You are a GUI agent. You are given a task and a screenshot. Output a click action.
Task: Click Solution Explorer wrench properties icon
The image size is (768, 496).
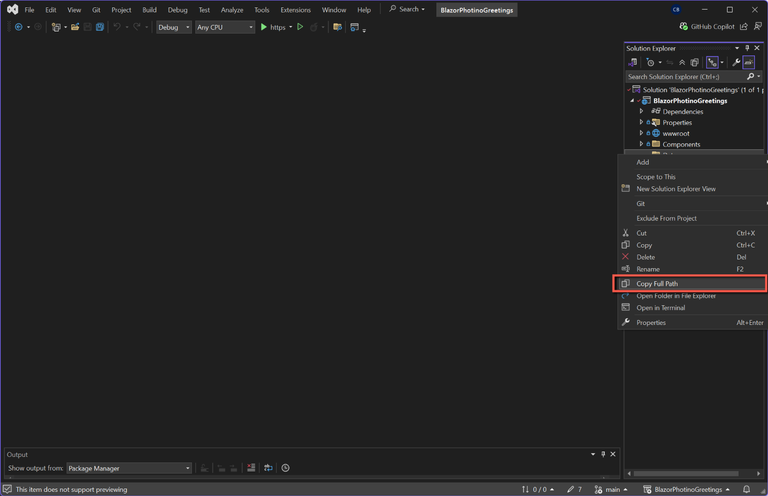point(736,62)
